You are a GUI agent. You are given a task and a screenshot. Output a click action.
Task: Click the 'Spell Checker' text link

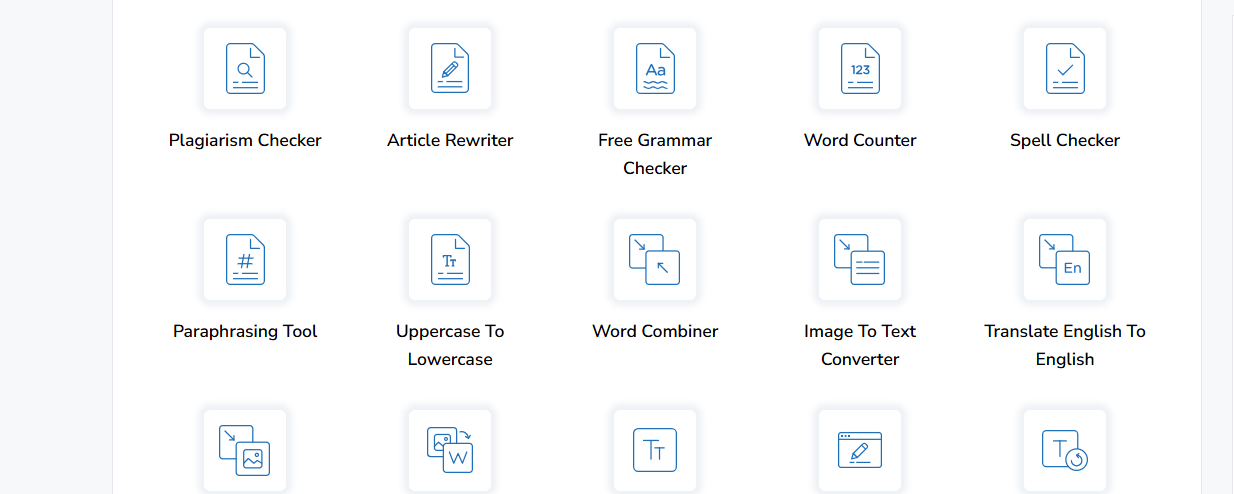point(1065,141)
